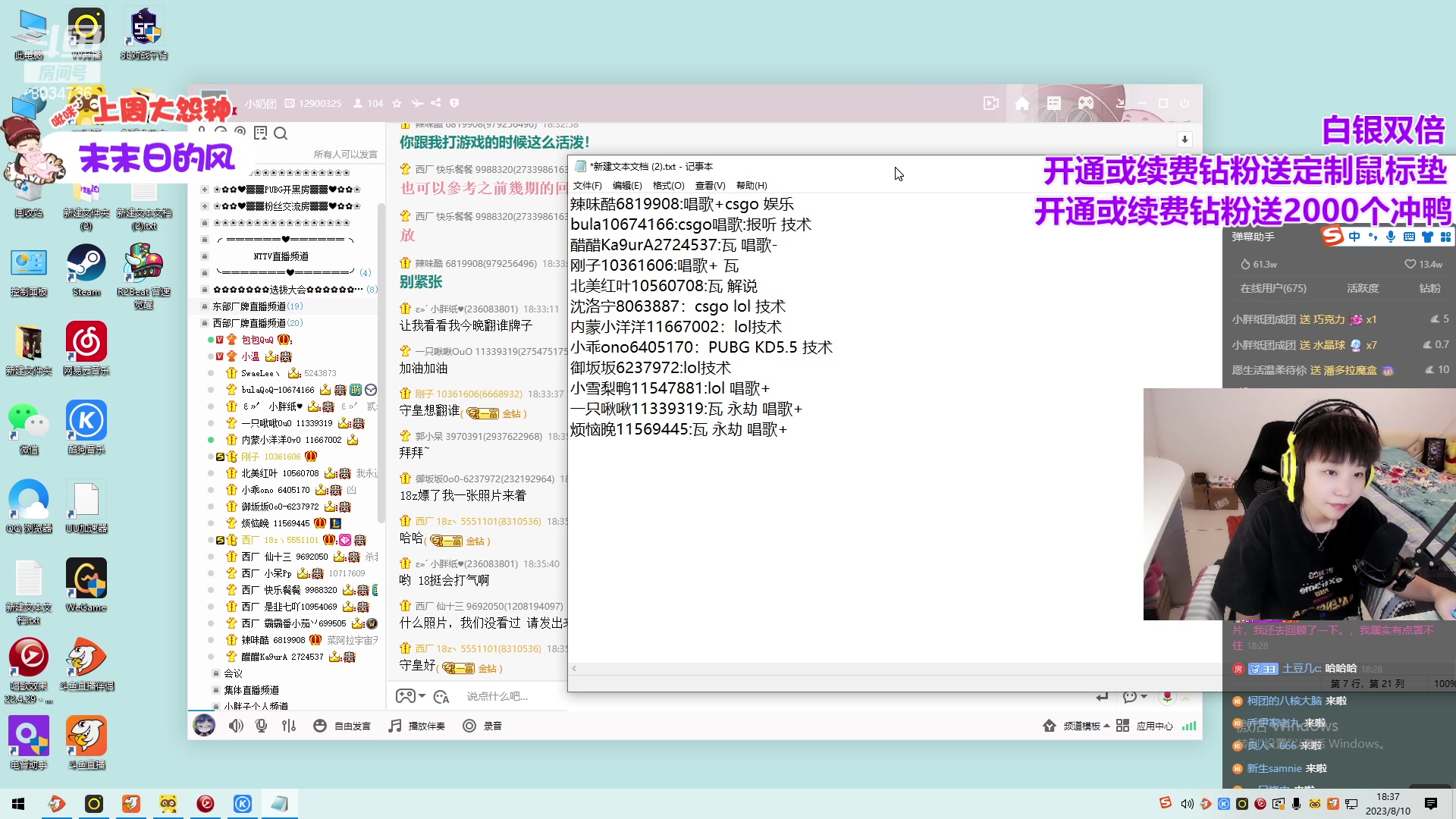Open Notepad 帮助(H) menu

pos(752,186)
